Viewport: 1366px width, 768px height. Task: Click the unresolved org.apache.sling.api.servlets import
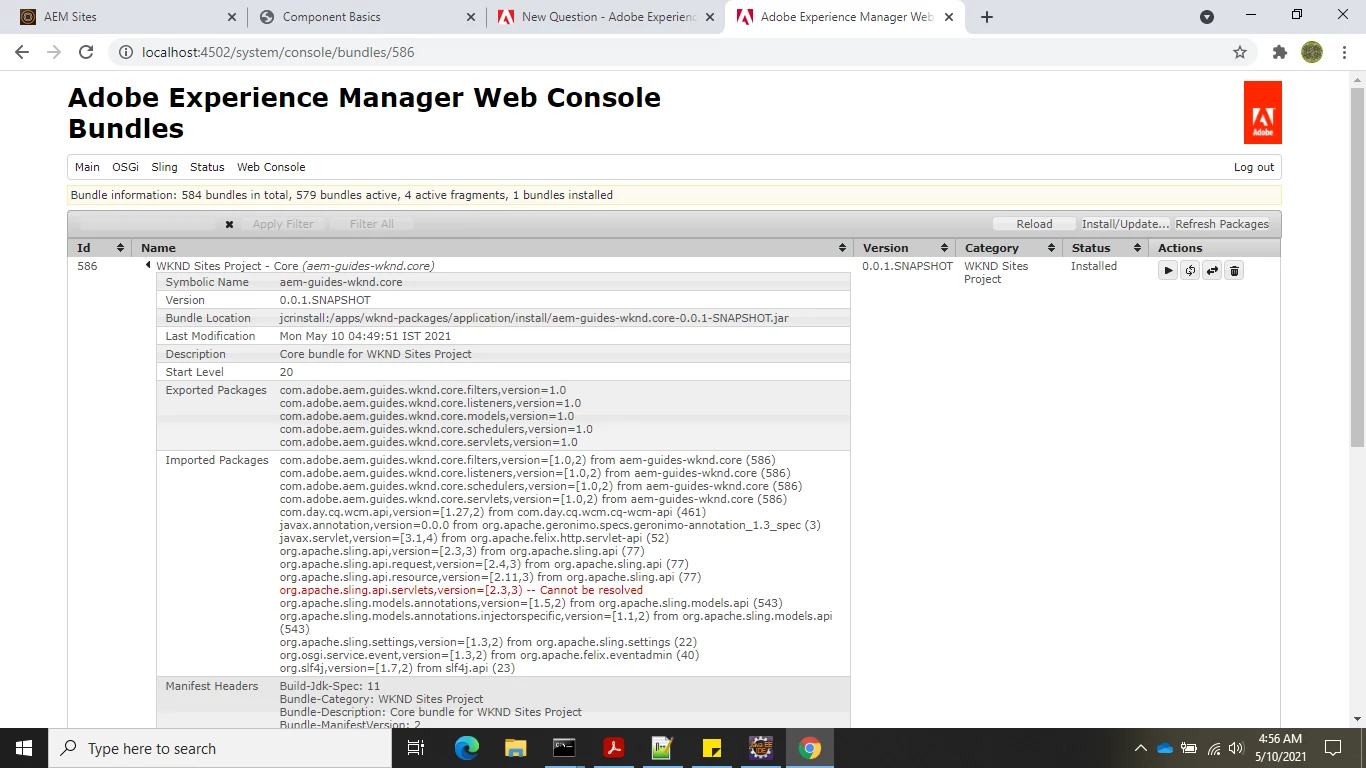[461, 590]
